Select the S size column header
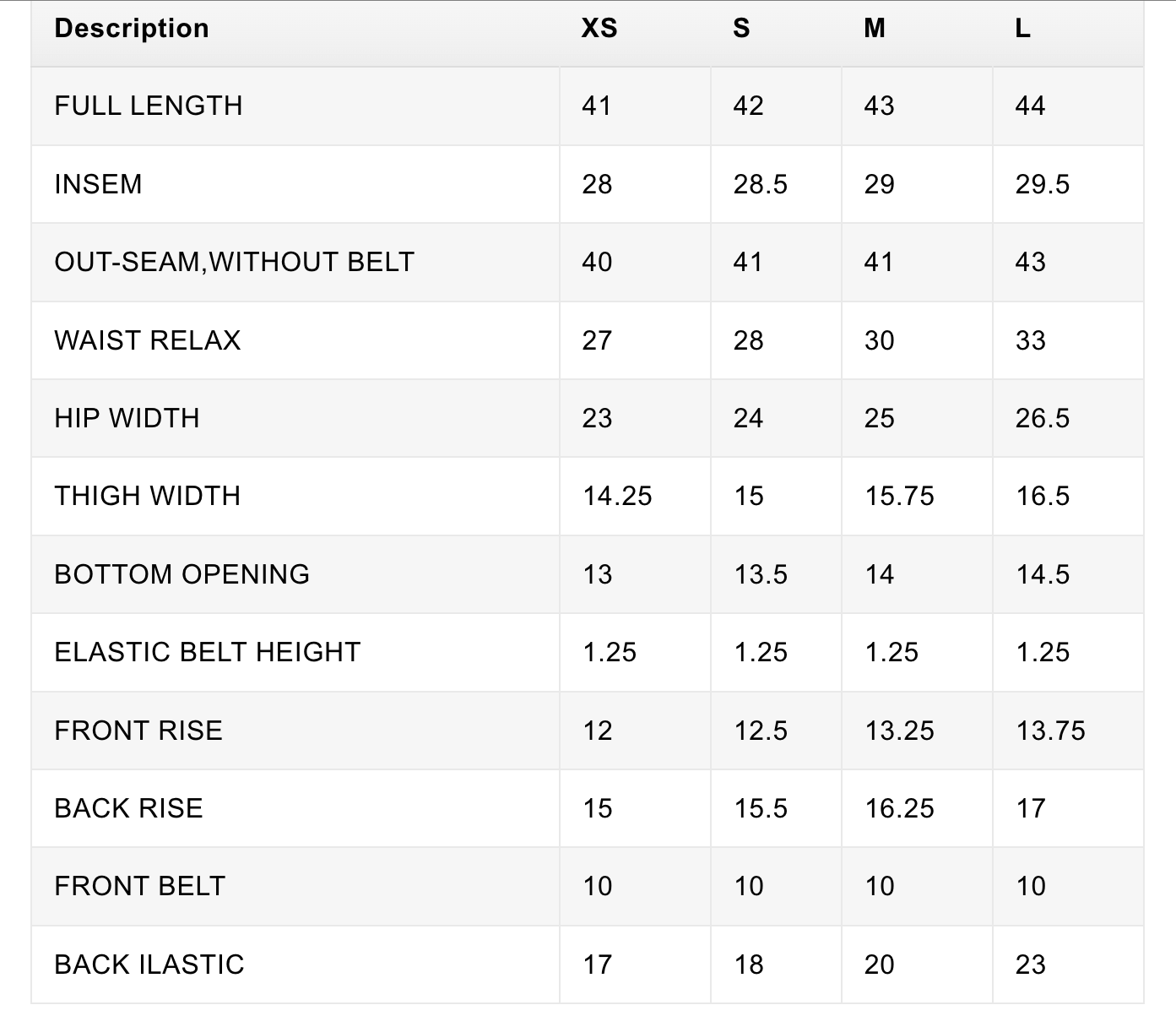Image resolution: width=1176 pixels, height=1016 pixels. pos(741,29)
